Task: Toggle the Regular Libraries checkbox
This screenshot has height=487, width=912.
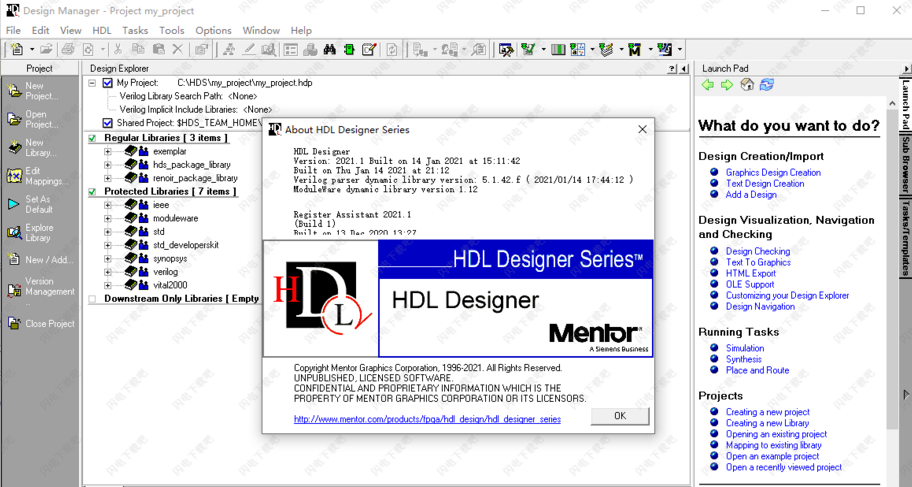Action: tap(92, 138)
